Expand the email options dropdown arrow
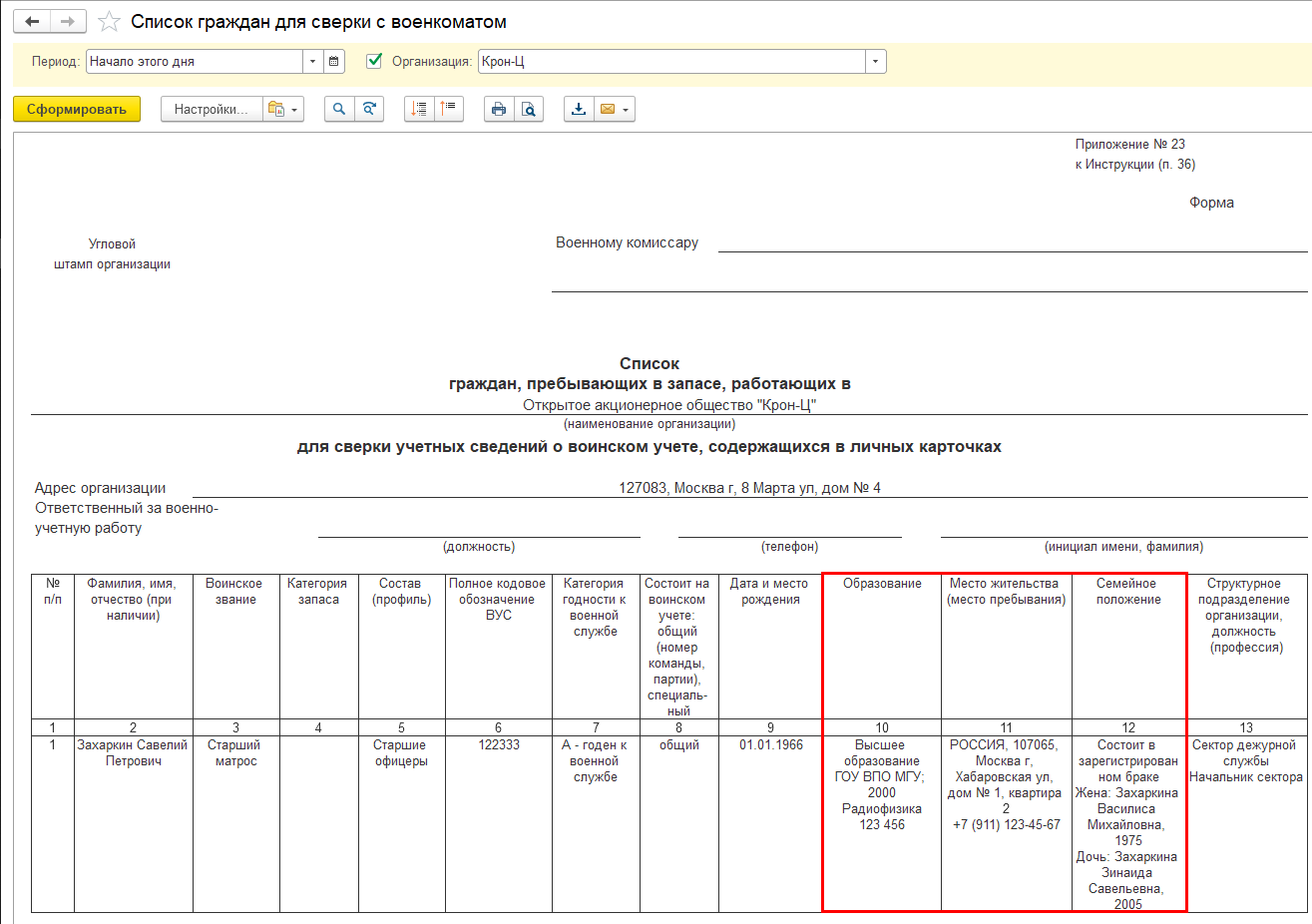 click(626, 110)
